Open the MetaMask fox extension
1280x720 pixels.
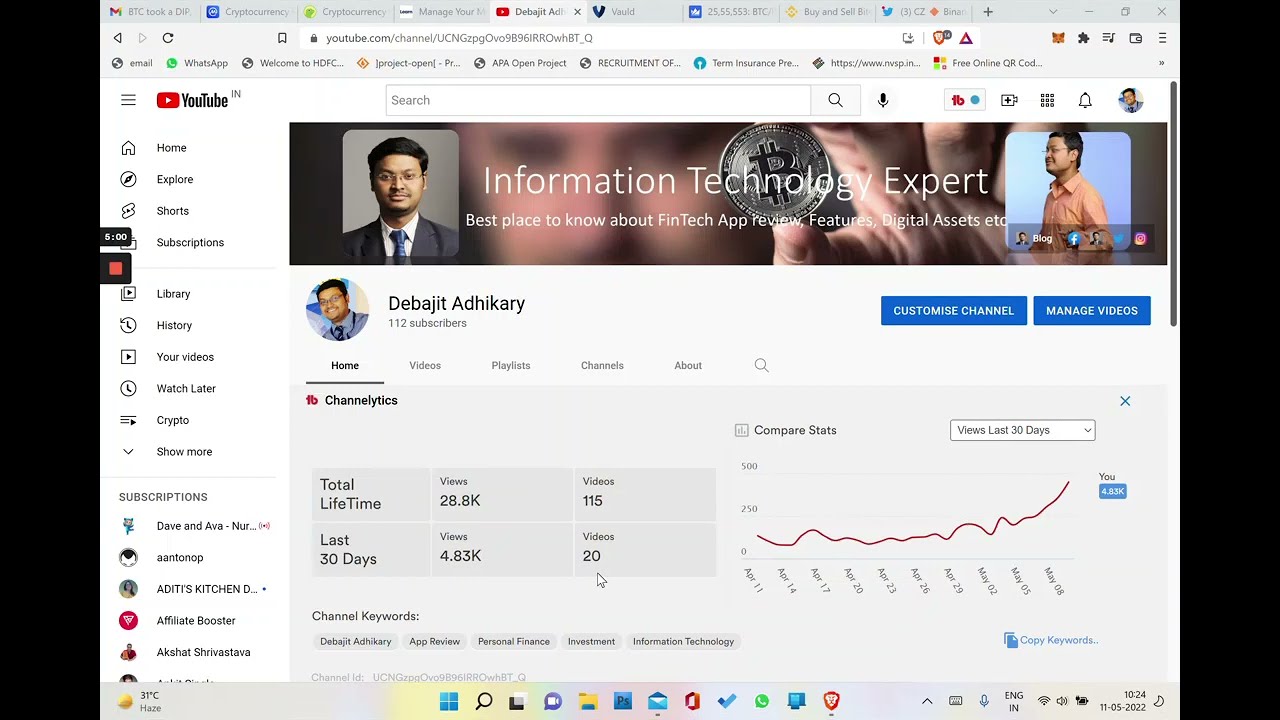point(1058,38)
